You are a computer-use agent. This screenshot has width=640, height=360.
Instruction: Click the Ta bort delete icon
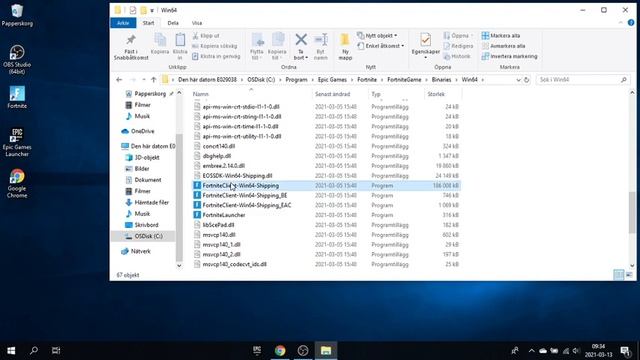[x=301, y=40]
